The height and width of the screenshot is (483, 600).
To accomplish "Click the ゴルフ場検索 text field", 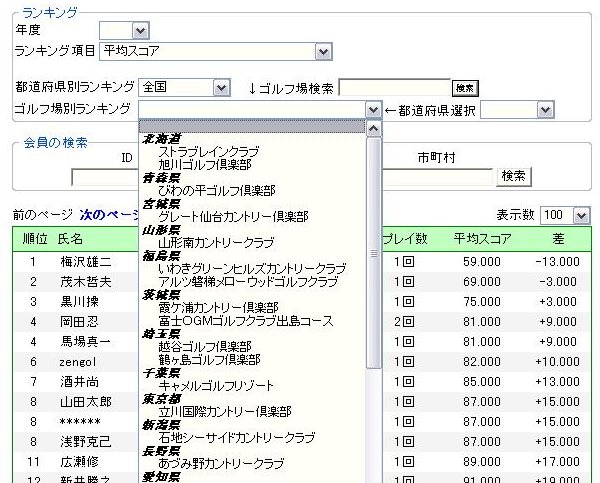I will [395, 88].
